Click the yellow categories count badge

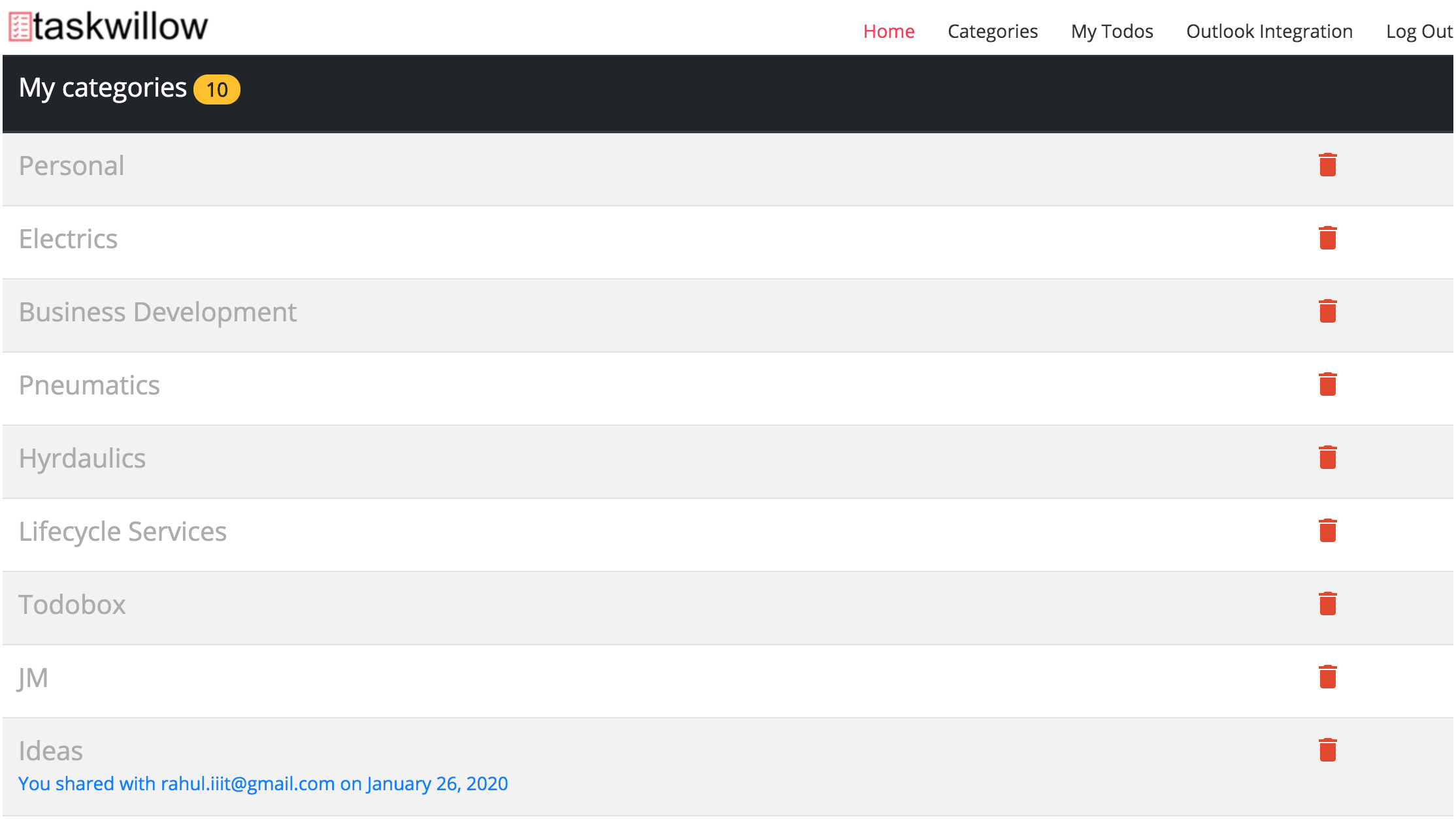click(x=217, y=89)
